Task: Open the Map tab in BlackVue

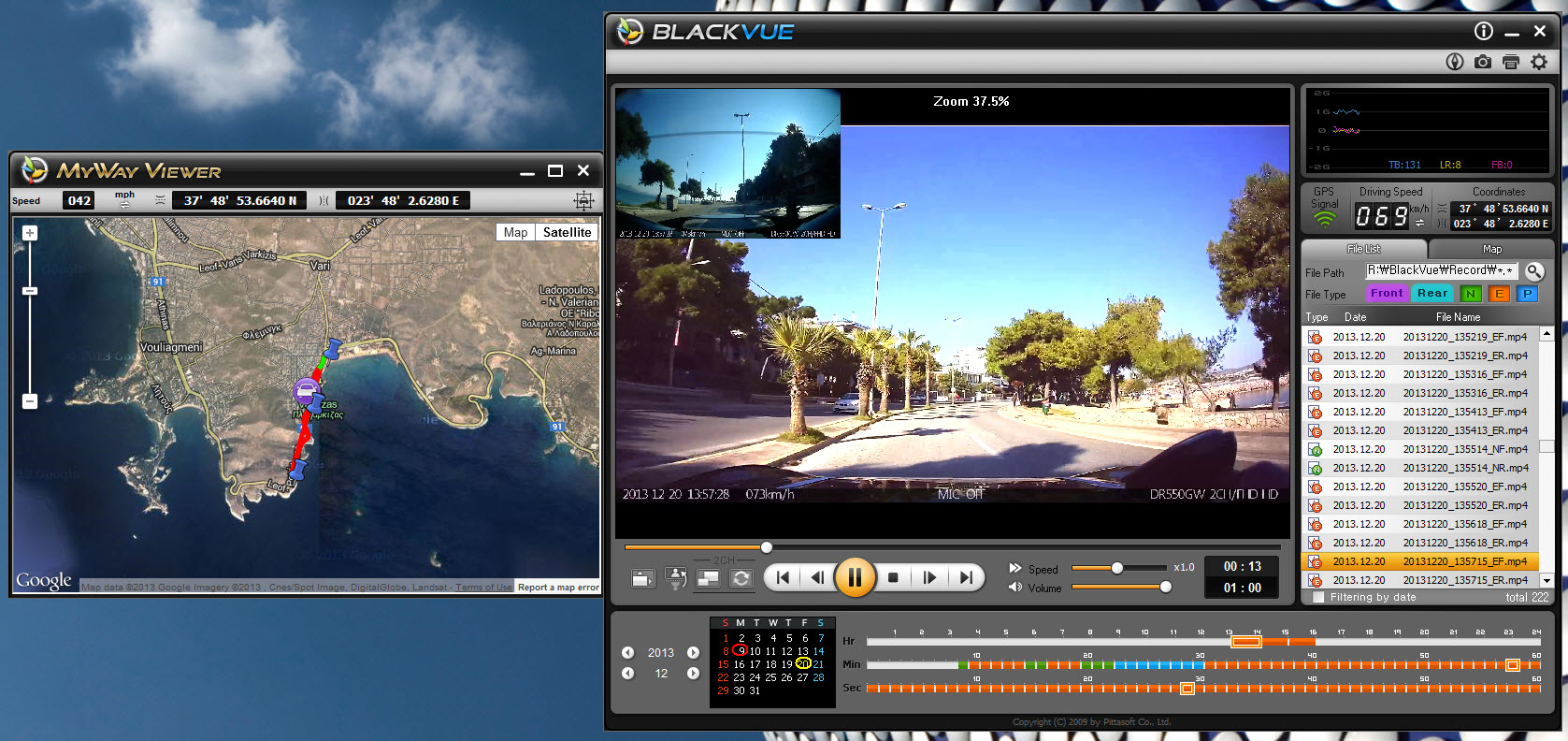Action: [x=1491, y=249]
